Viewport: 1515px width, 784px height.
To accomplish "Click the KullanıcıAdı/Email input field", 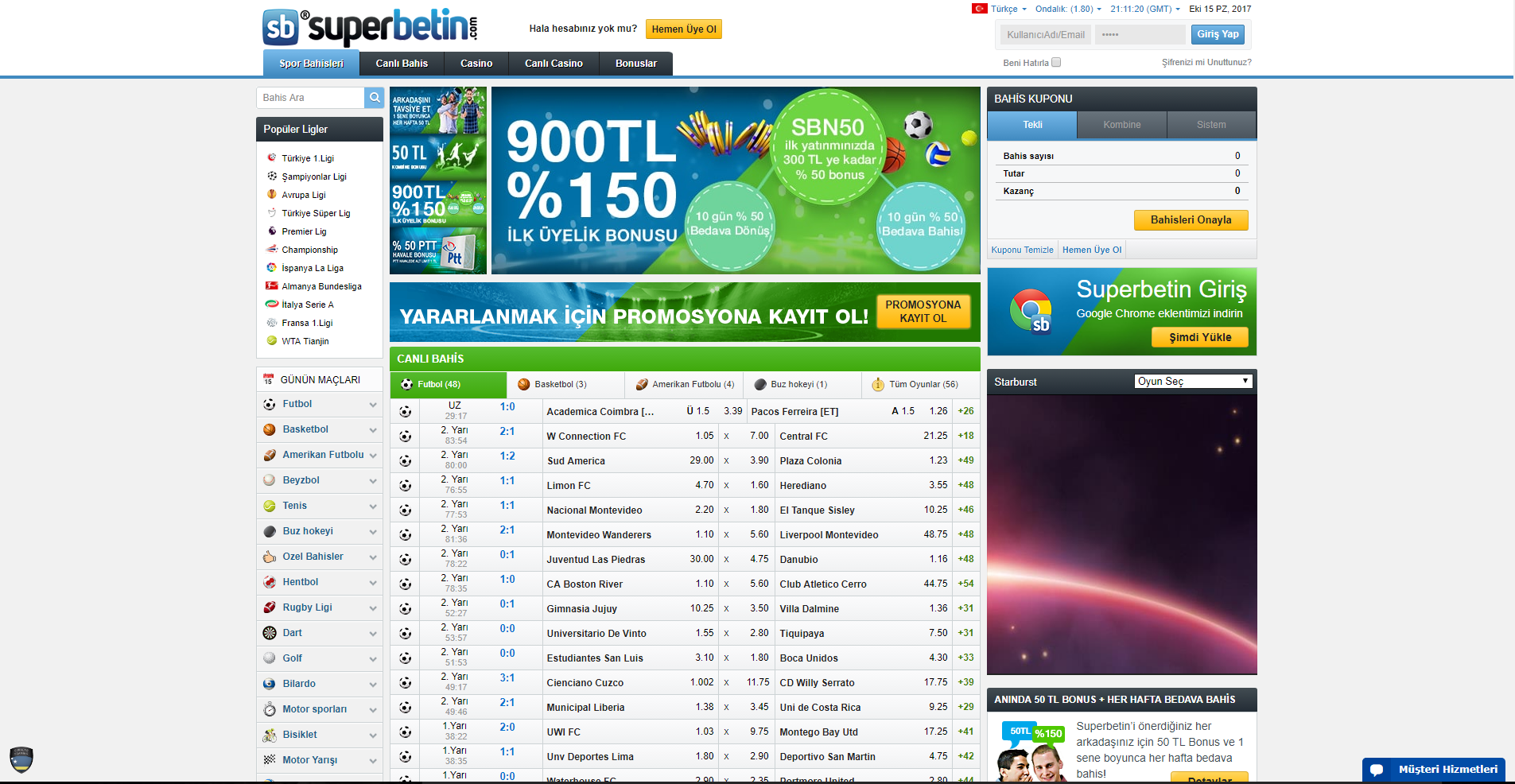I will [x=1045, y=35].
